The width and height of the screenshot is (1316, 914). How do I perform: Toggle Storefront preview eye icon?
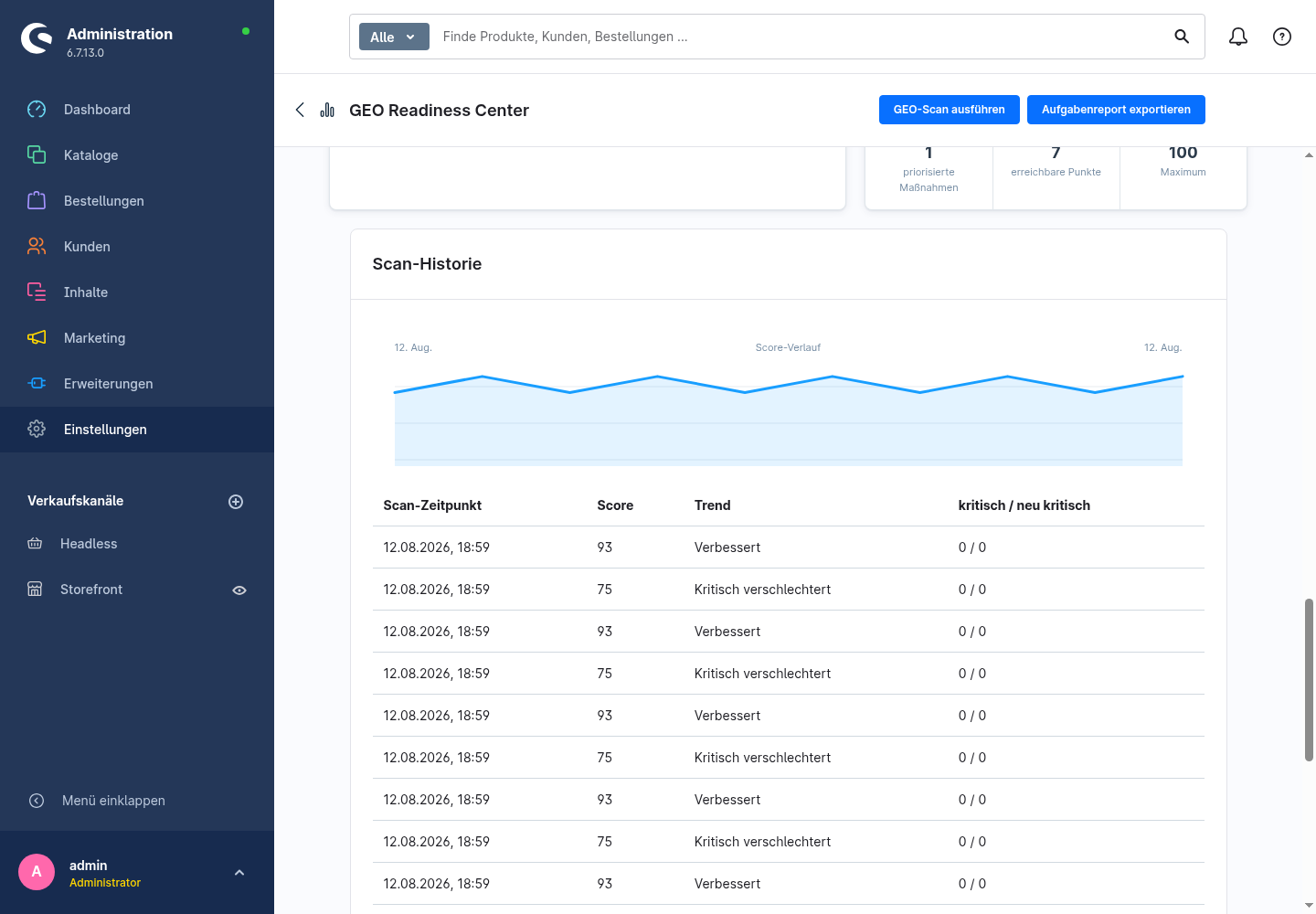[x=239, y=590]
